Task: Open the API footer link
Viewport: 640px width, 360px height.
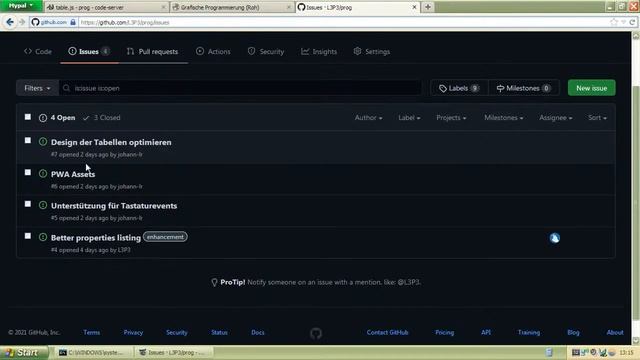Action: 486,333
